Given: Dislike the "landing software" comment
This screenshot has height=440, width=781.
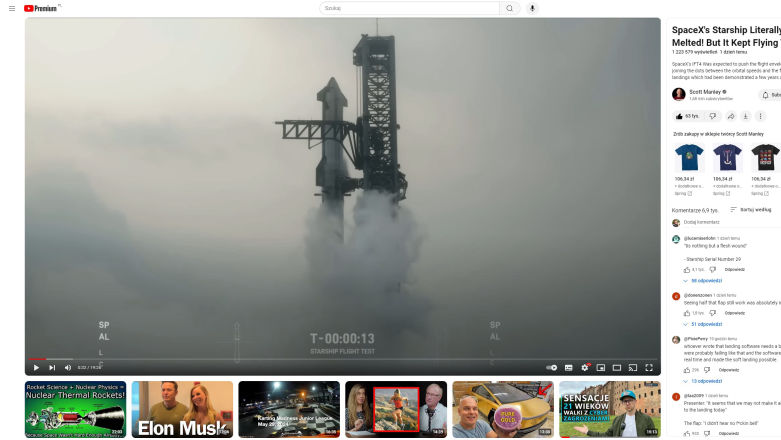Looking at the screenshot, I should [707, 370].
